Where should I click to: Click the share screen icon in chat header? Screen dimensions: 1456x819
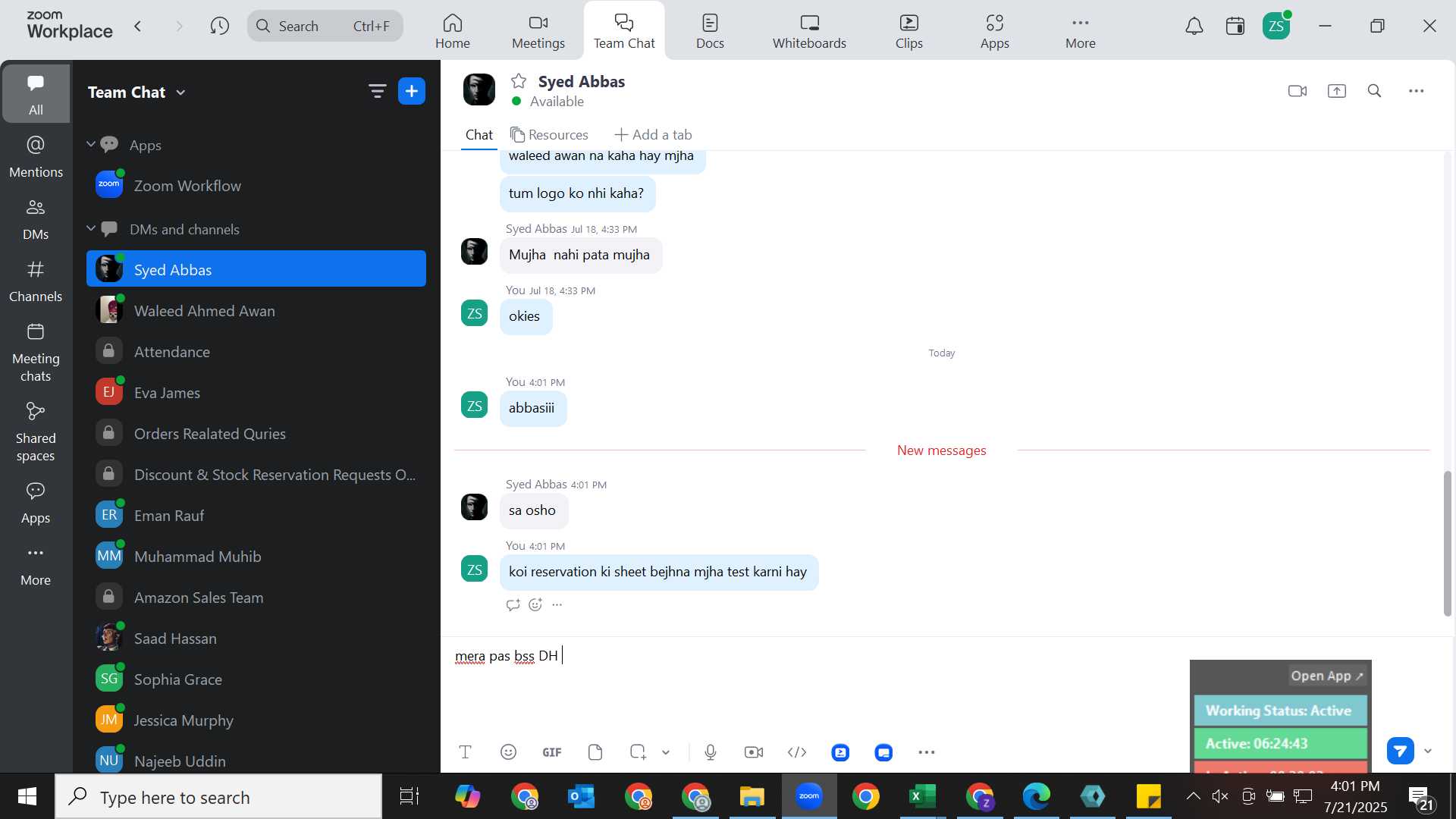click(x=1336, y=91)
